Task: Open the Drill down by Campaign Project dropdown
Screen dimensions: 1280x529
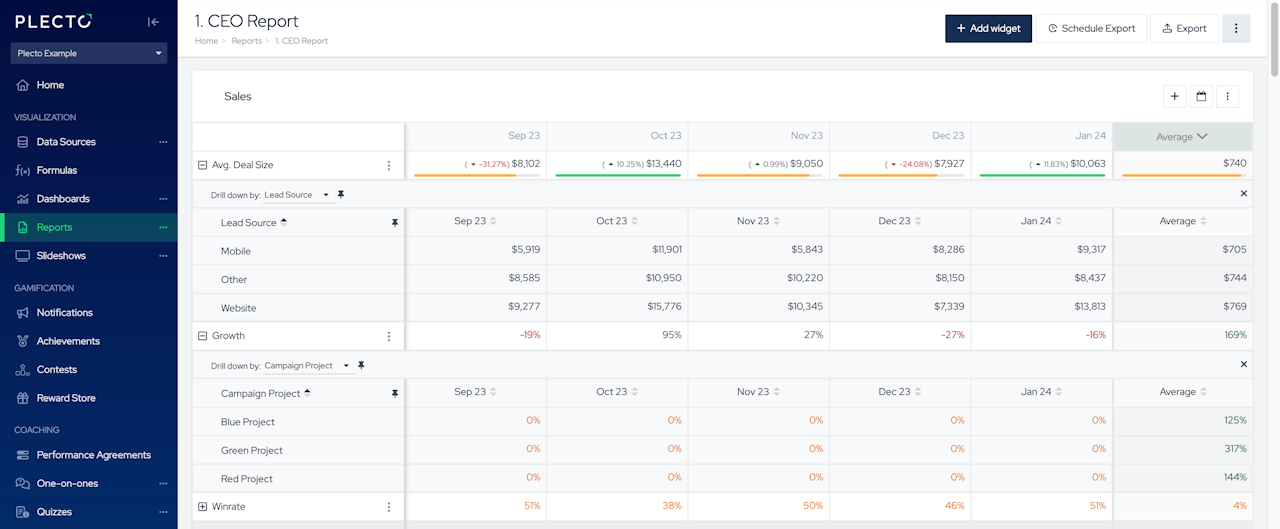Action: pos(308,366)
